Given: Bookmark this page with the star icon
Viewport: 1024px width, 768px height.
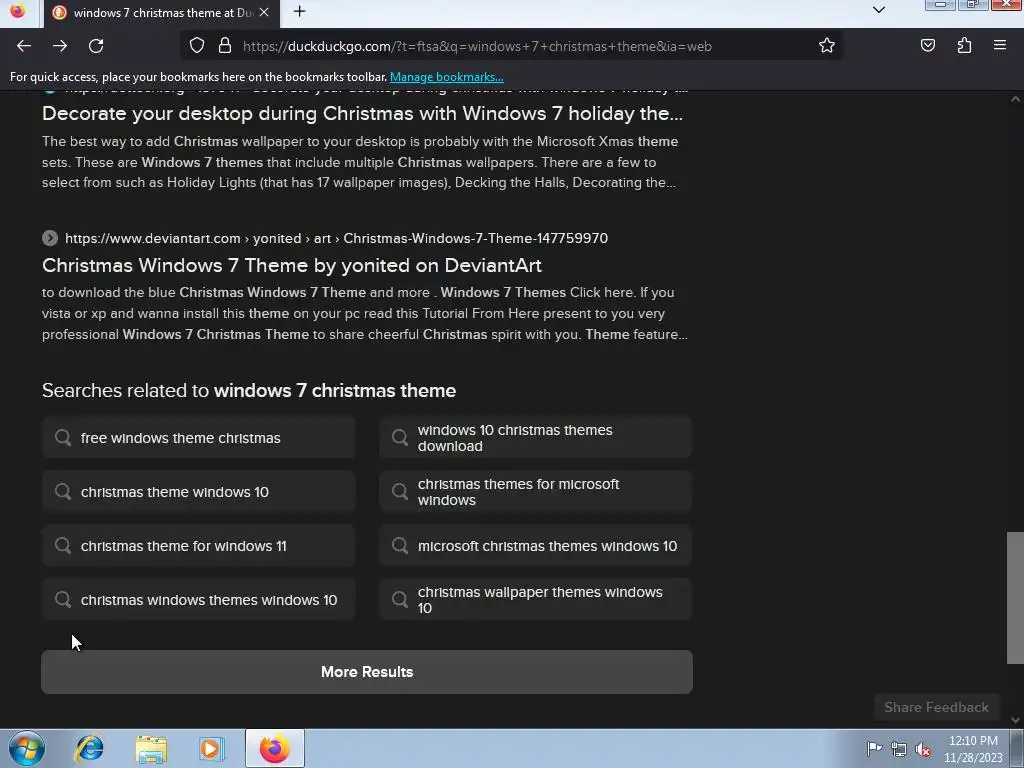Looking at the screenshot, I should click(x=827, y=46).
